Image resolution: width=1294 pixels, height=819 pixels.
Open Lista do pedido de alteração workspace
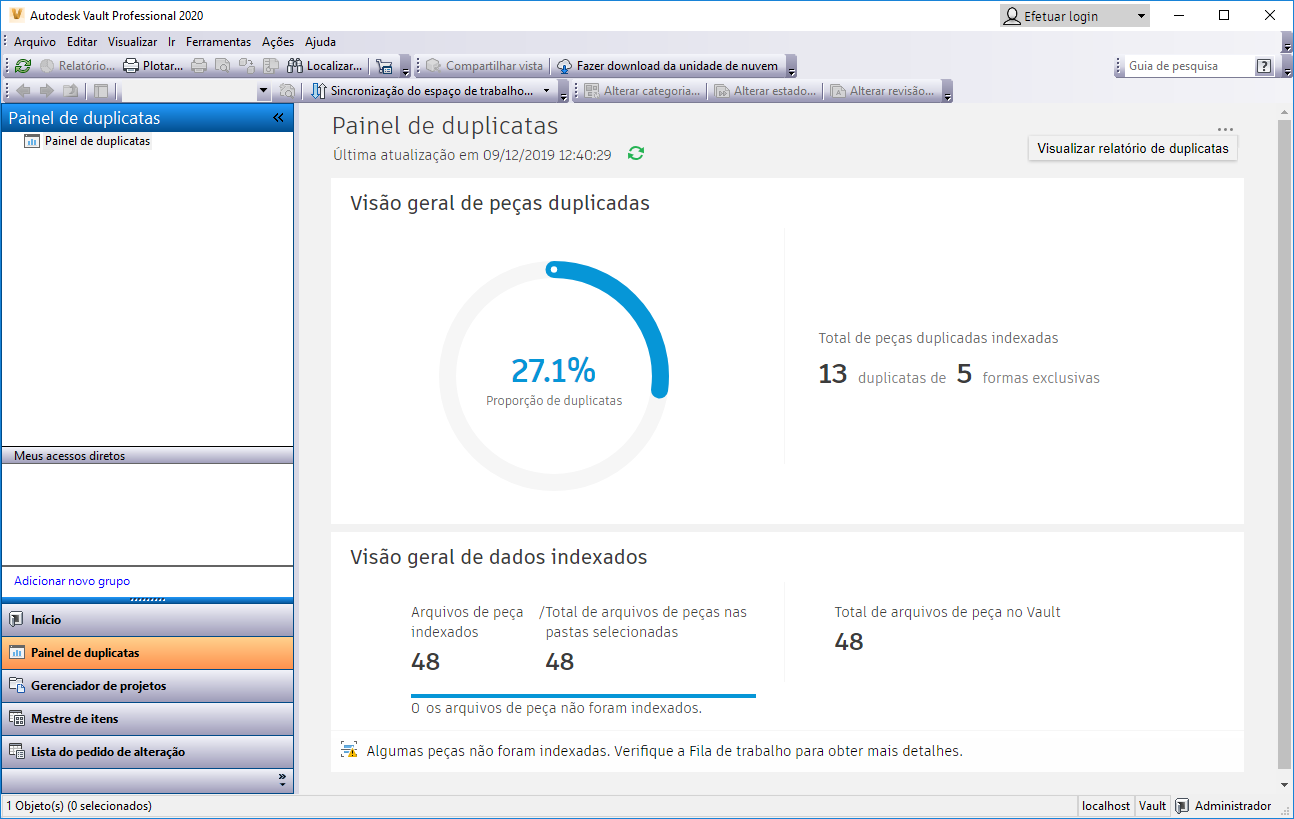tap(147, 752)
